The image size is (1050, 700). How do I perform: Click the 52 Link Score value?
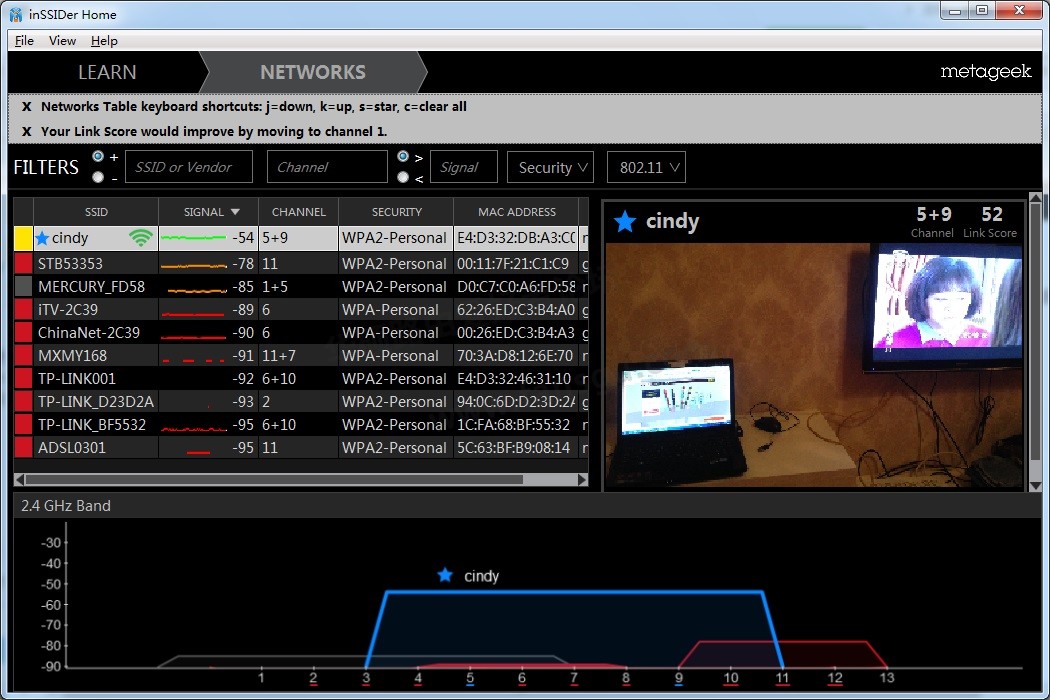(x=992, y=214)
